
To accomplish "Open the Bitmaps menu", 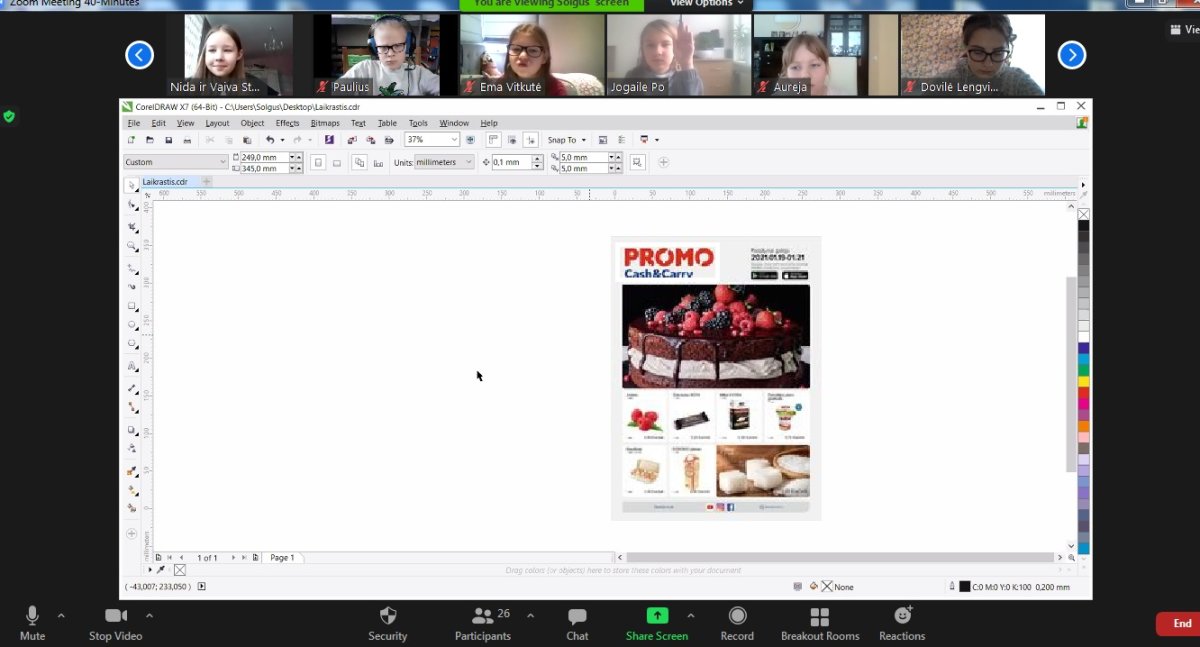I will pos(325,123).
